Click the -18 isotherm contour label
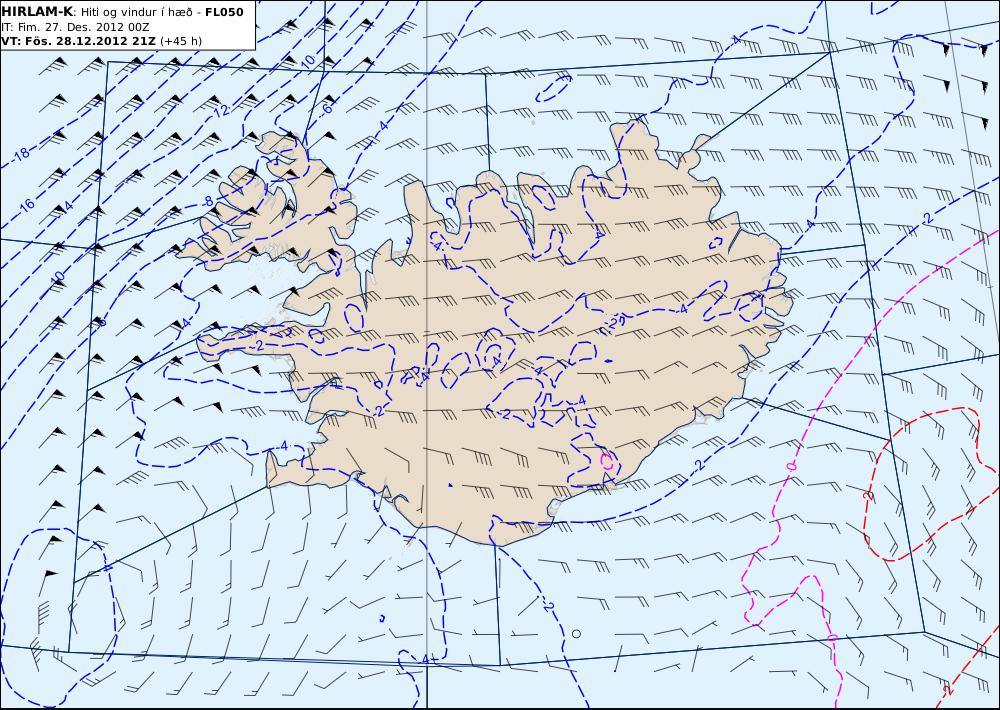The width and height of the screenshot is (1000, 710). click(22, 154)
